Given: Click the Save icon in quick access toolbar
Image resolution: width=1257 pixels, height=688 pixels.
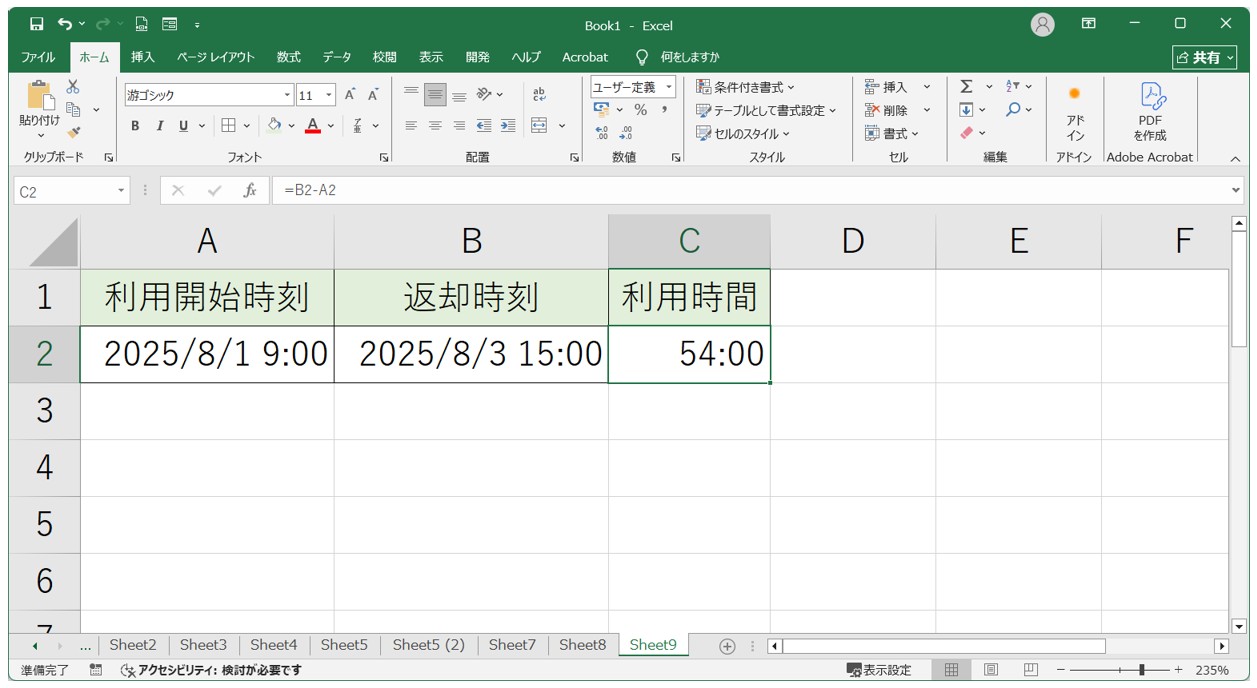Looking at the screenshot, I should pos(36,24).
